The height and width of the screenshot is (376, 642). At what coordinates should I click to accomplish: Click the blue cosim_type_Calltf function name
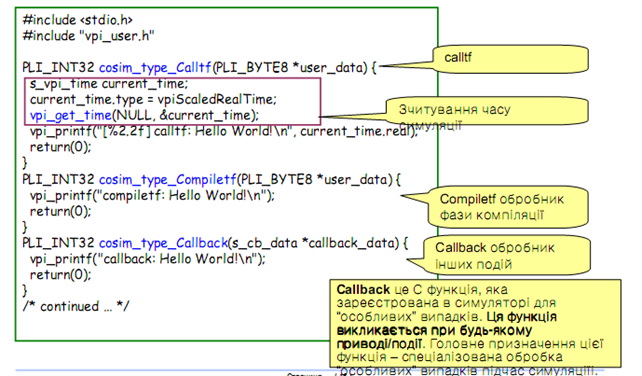click(155, 68)
